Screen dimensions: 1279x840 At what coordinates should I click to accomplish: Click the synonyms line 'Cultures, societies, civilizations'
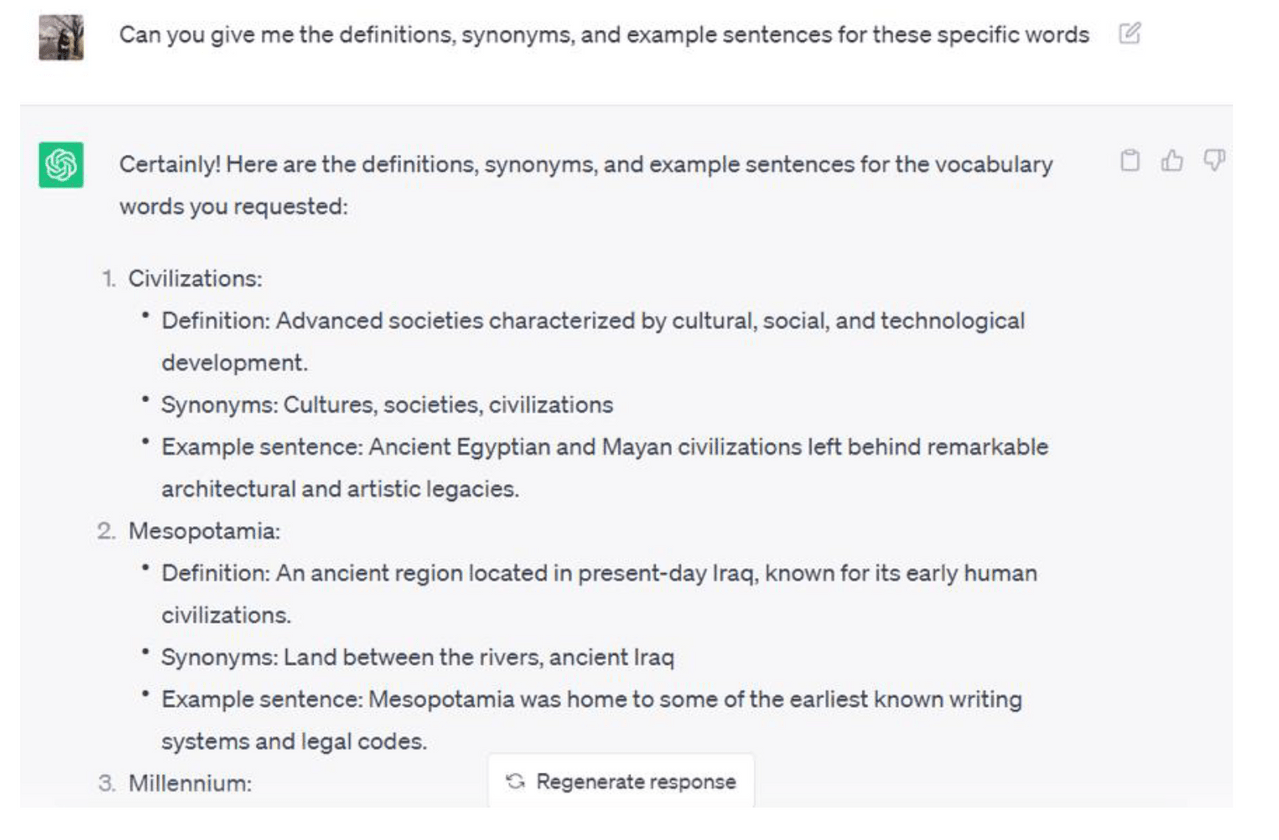(387, 405)
